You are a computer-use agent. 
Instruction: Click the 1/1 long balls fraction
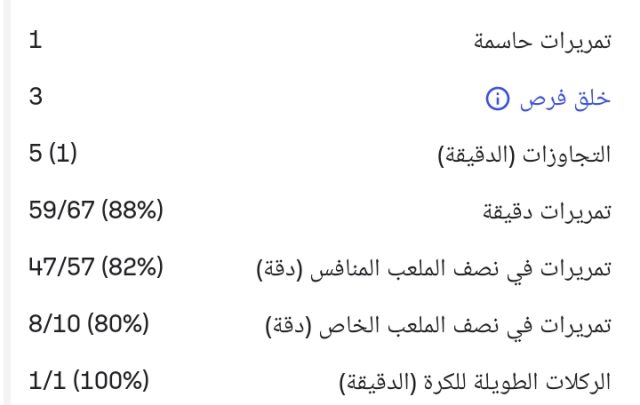point(46,381)
